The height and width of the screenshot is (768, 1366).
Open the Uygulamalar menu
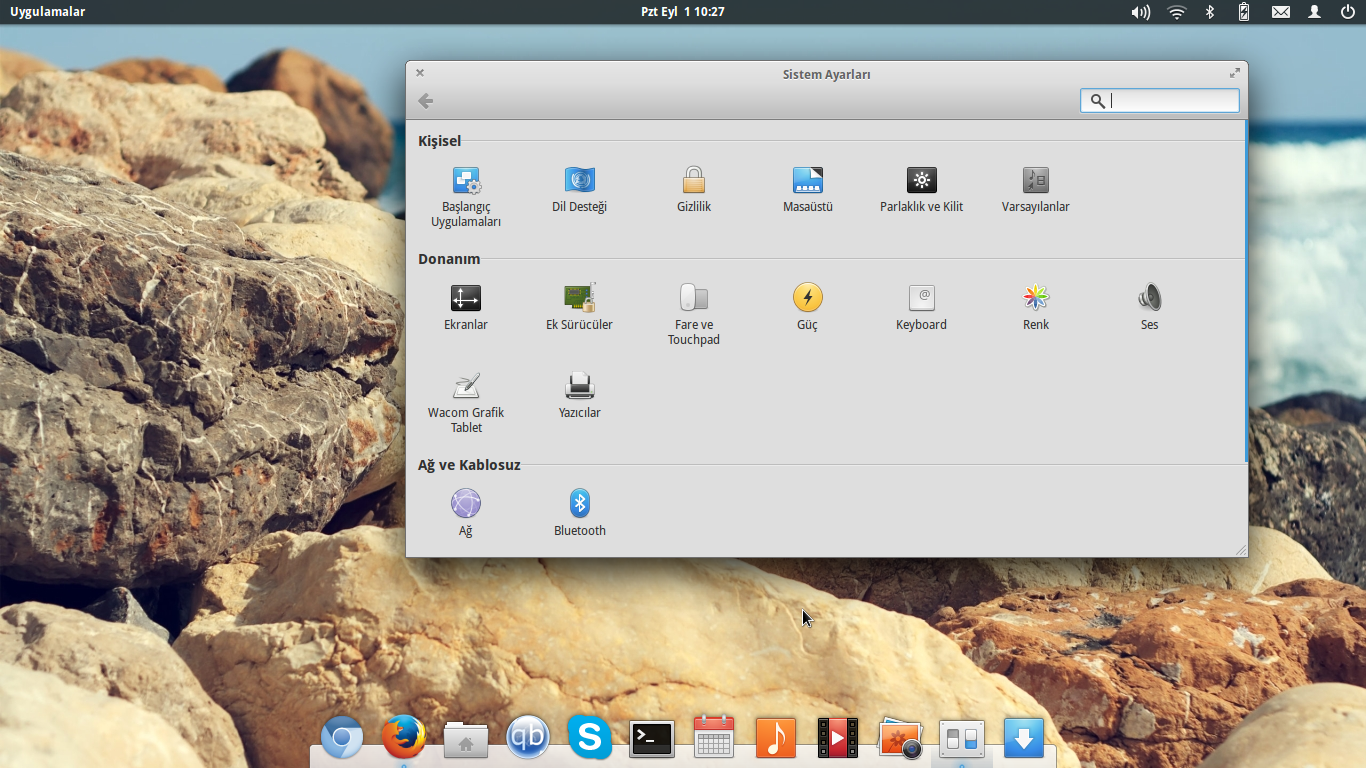(x=48, y=12)
